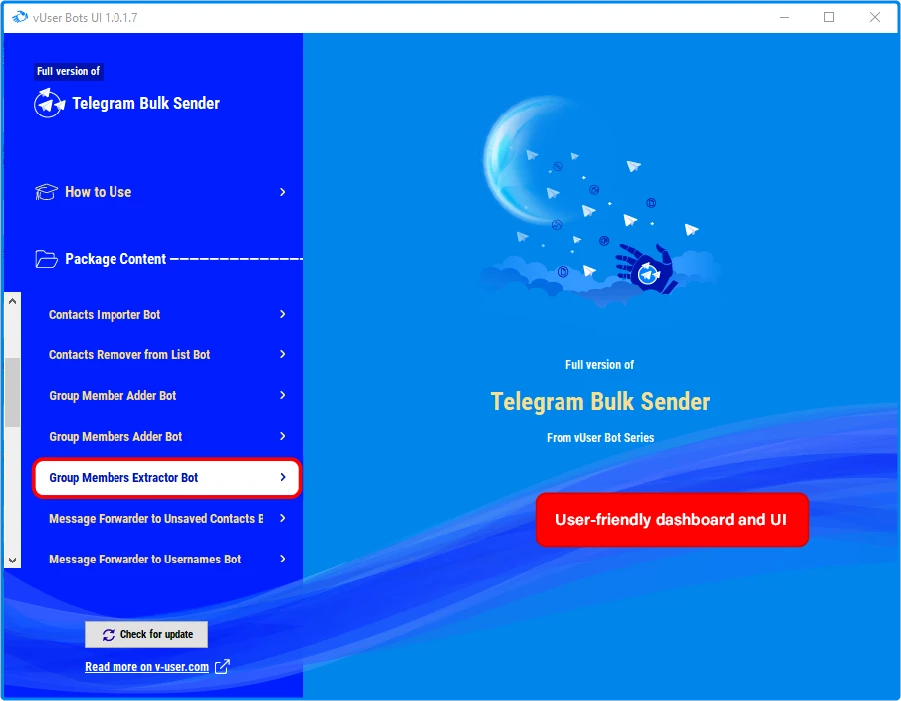Click the sidebar scrollbar up arrow

(13, 301)
